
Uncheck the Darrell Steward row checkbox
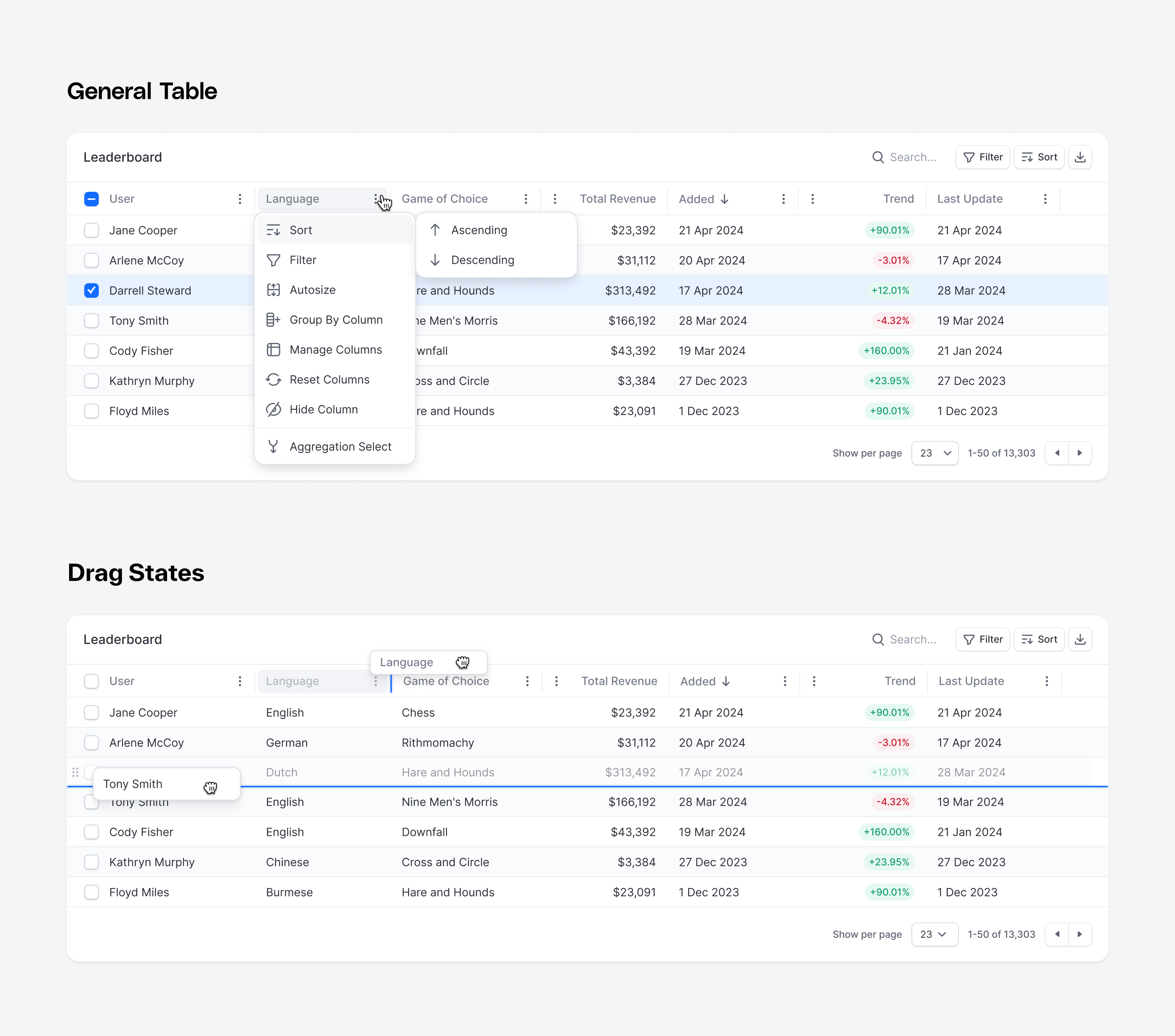91,290
